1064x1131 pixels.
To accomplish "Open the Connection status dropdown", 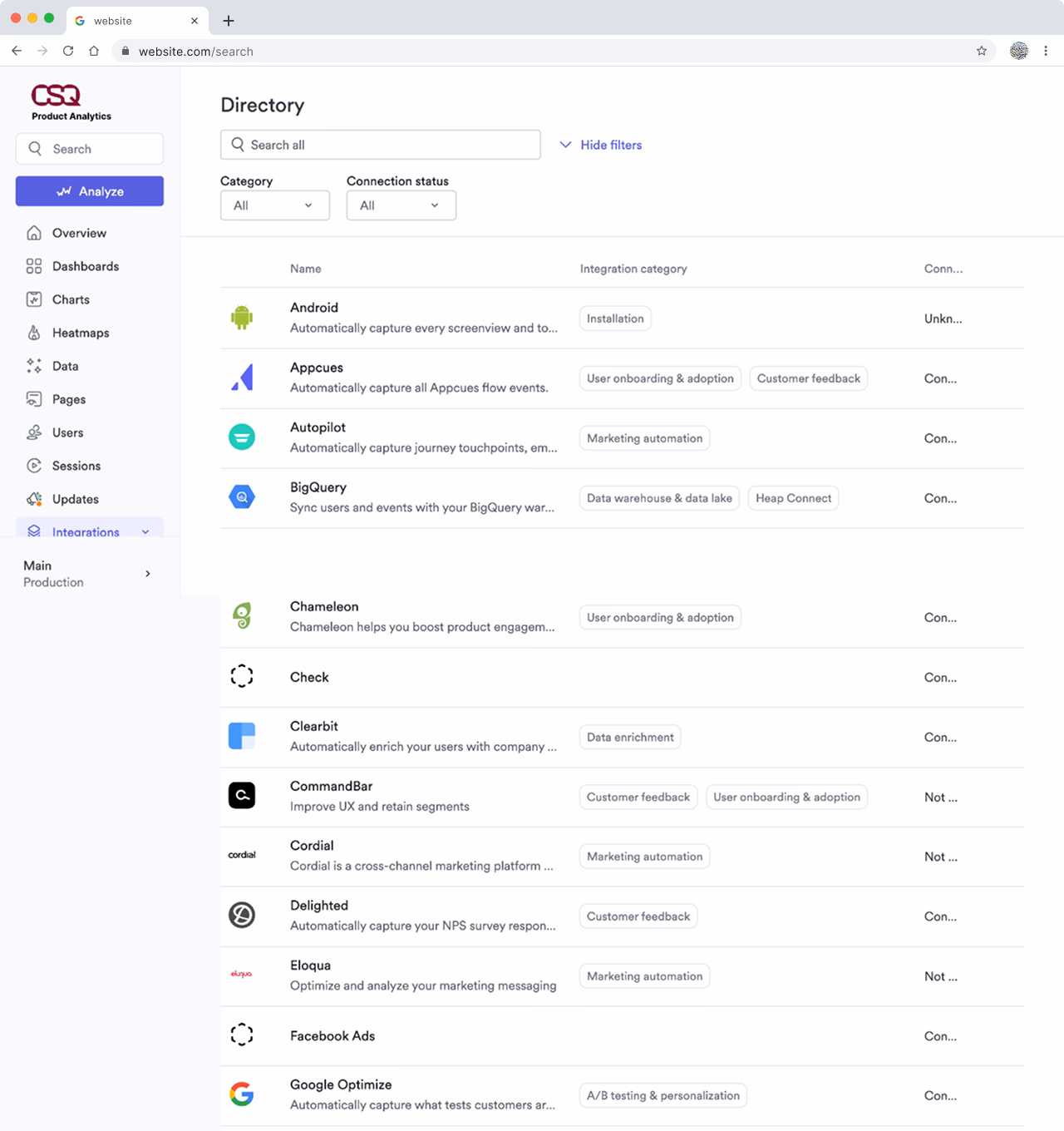I will point(401,205).
